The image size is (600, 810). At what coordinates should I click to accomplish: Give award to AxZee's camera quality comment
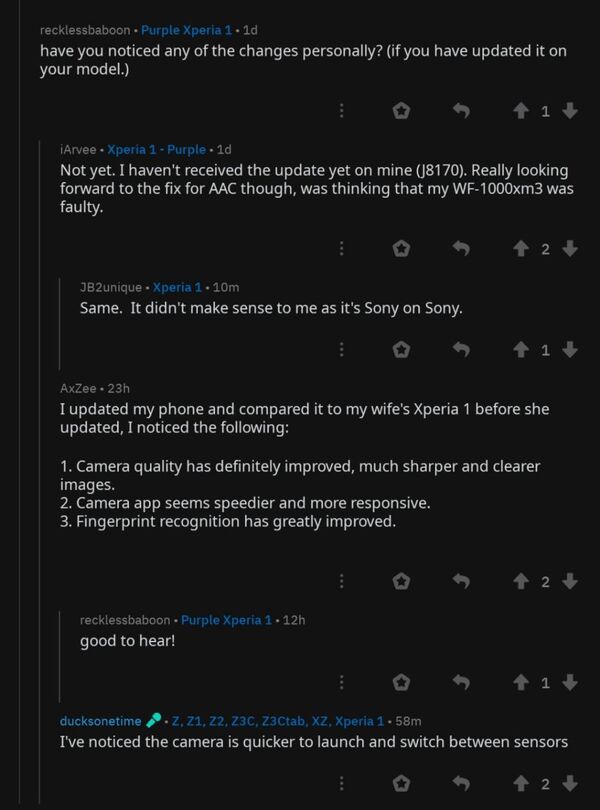401,581
